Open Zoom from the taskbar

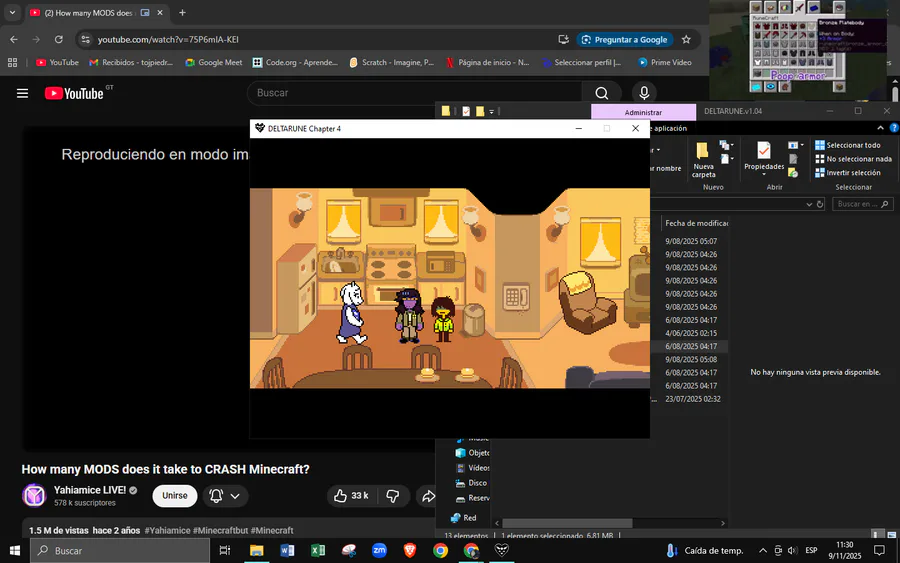[379, 550]
